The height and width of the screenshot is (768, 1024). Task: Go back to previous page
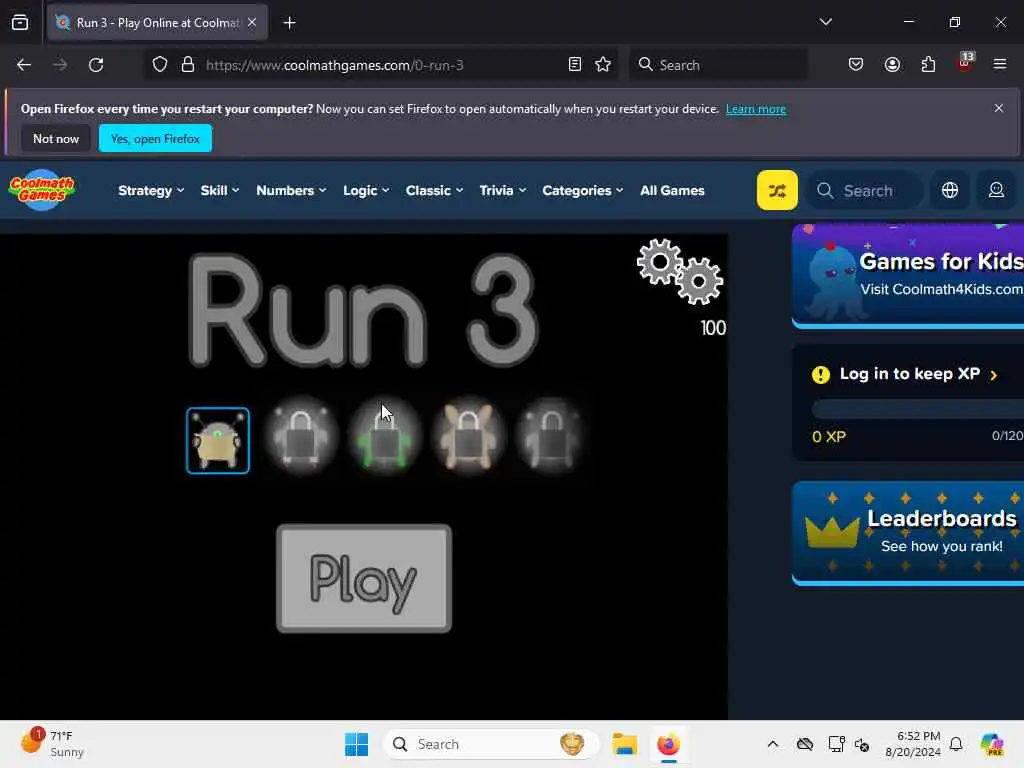point(24,65)
